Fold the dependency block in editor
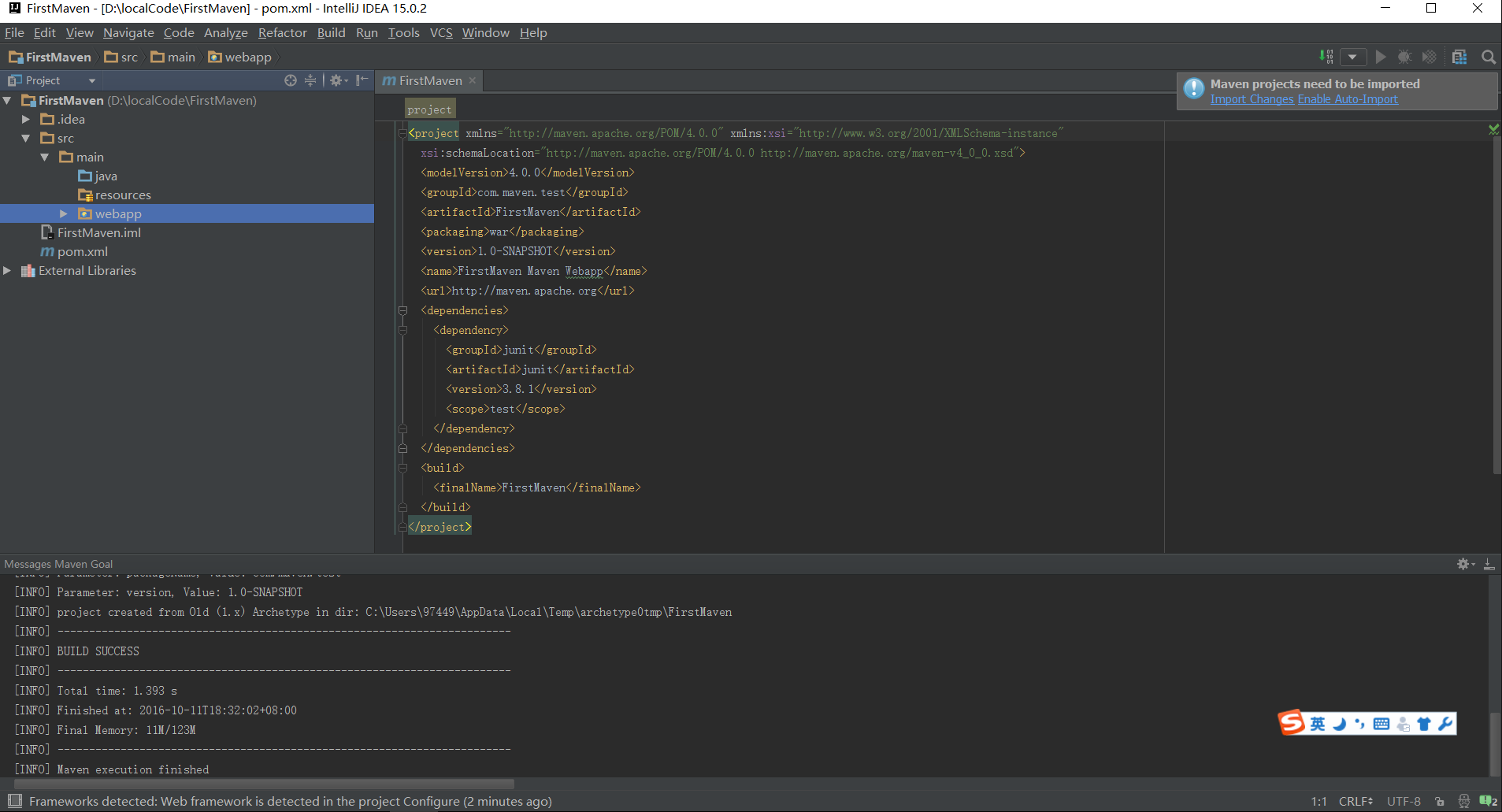 (402, 330)
